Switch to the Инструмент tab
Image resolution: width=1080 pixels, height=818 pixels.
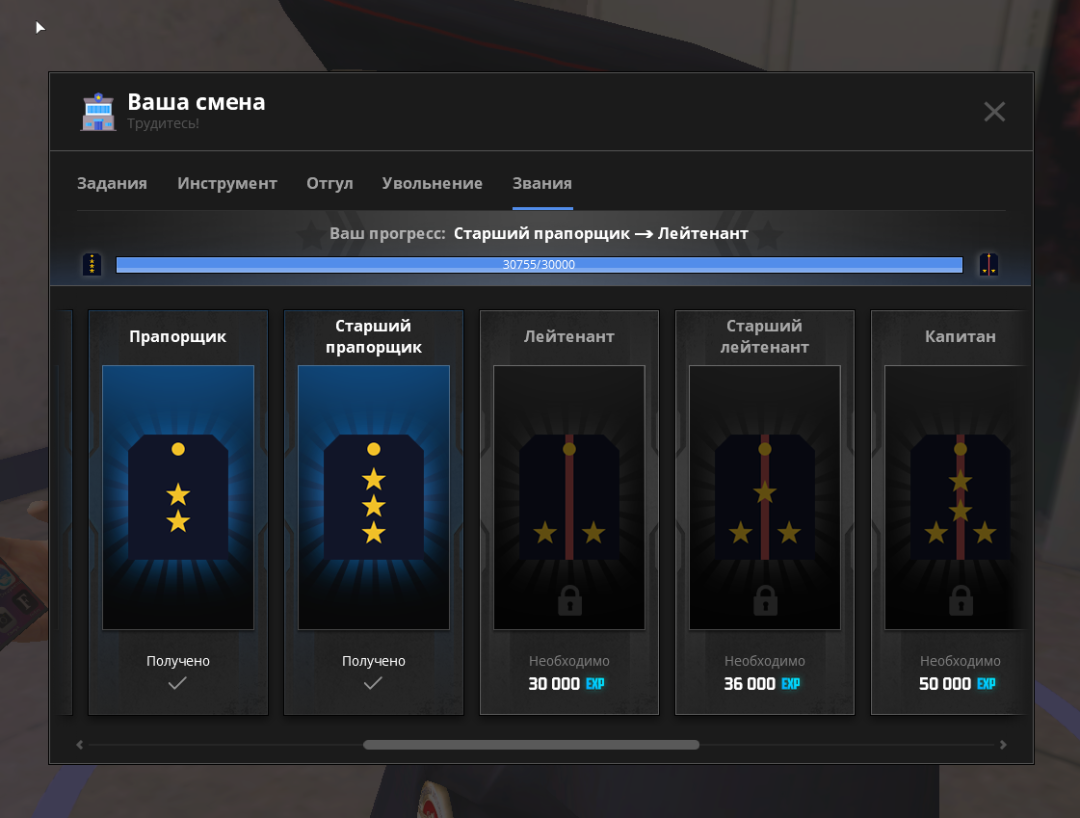pyautogui.click(x=227, y=184)
